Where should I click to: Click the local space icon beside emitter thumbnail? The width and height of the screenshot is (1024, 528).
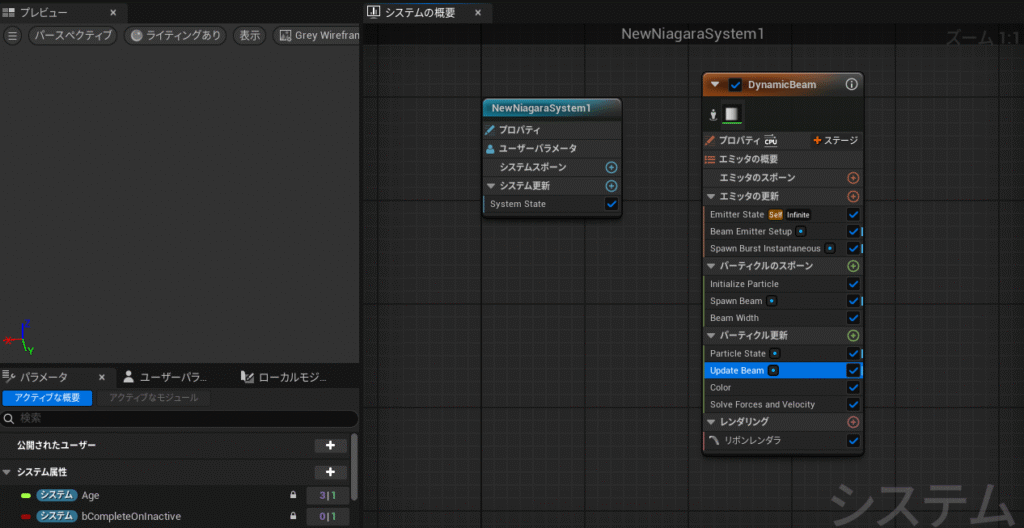(713, 115)
